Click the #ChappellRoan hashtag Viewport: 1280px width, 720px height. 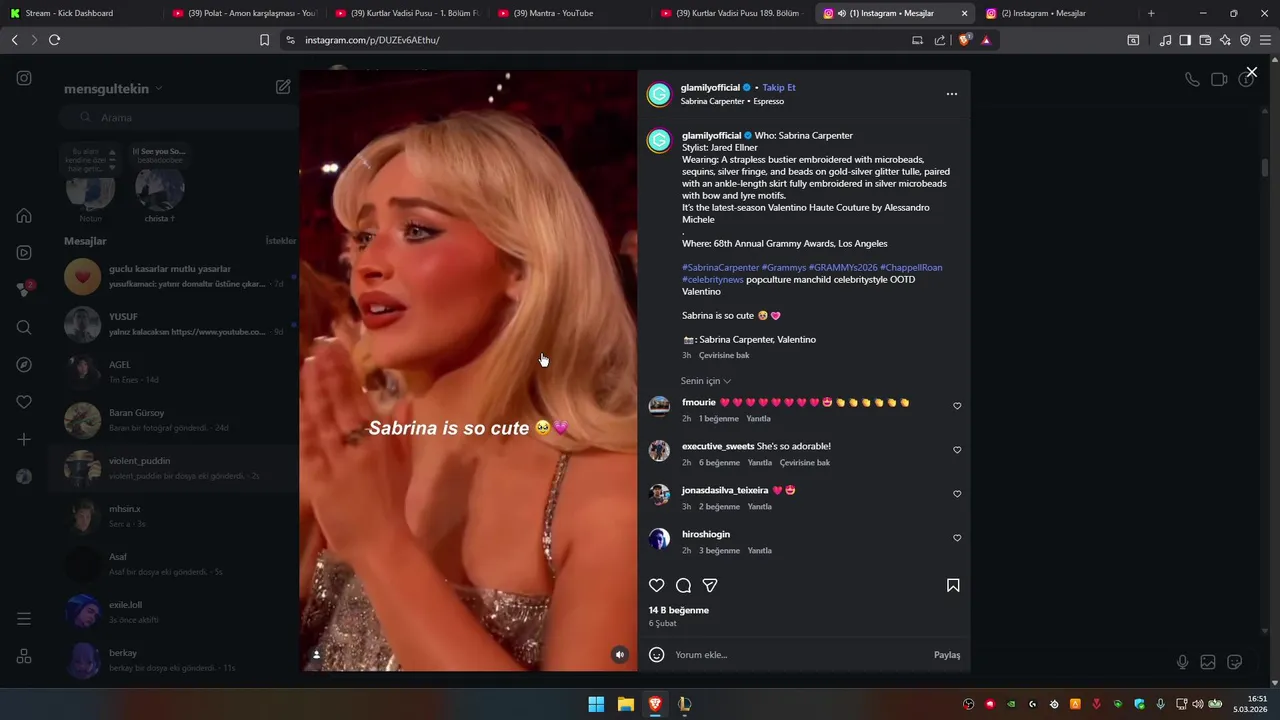point(911,267)
